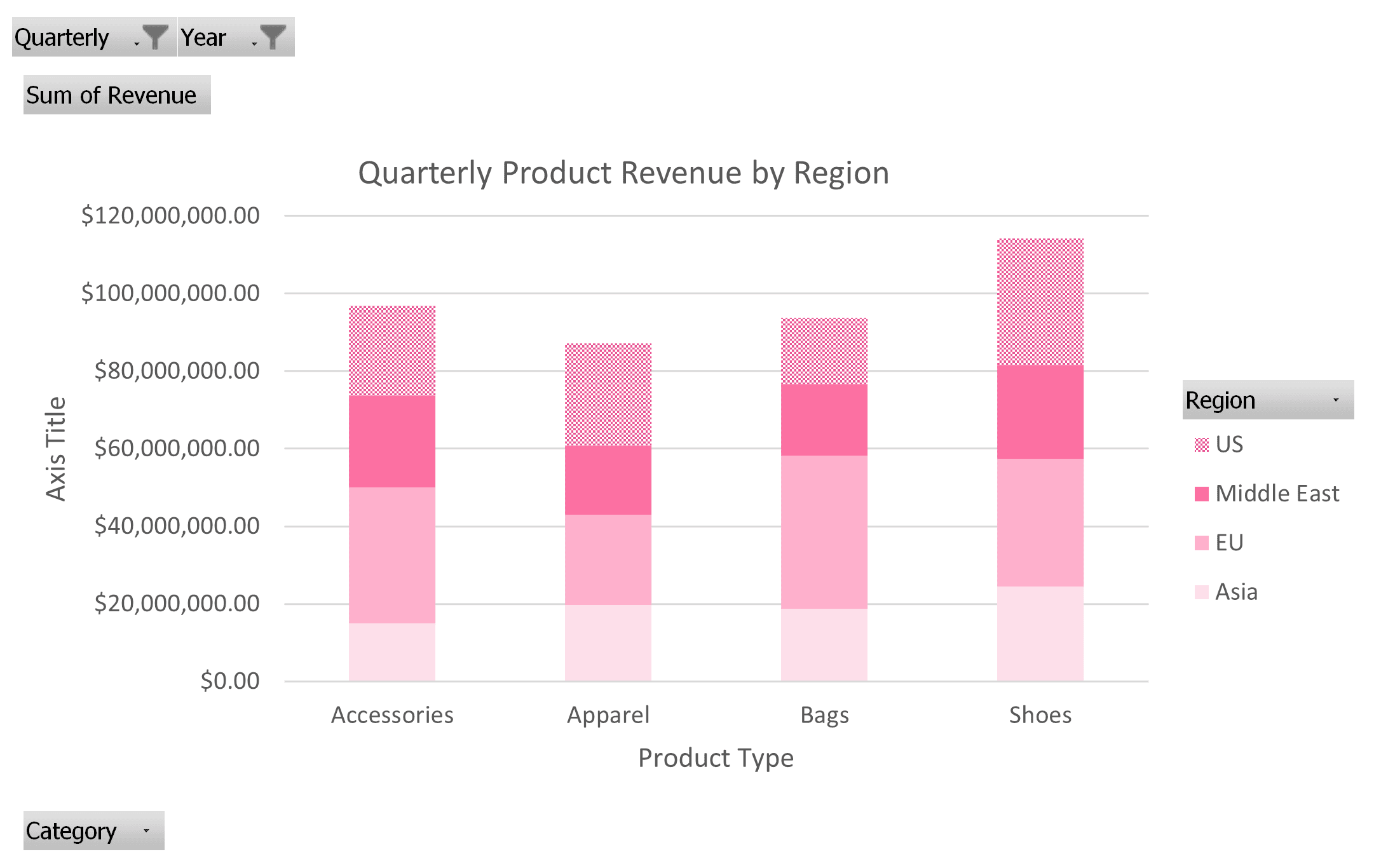Click the Asia segment of Apparel bar
This screenshot has width=1374, height=868.
coord(608,642)
